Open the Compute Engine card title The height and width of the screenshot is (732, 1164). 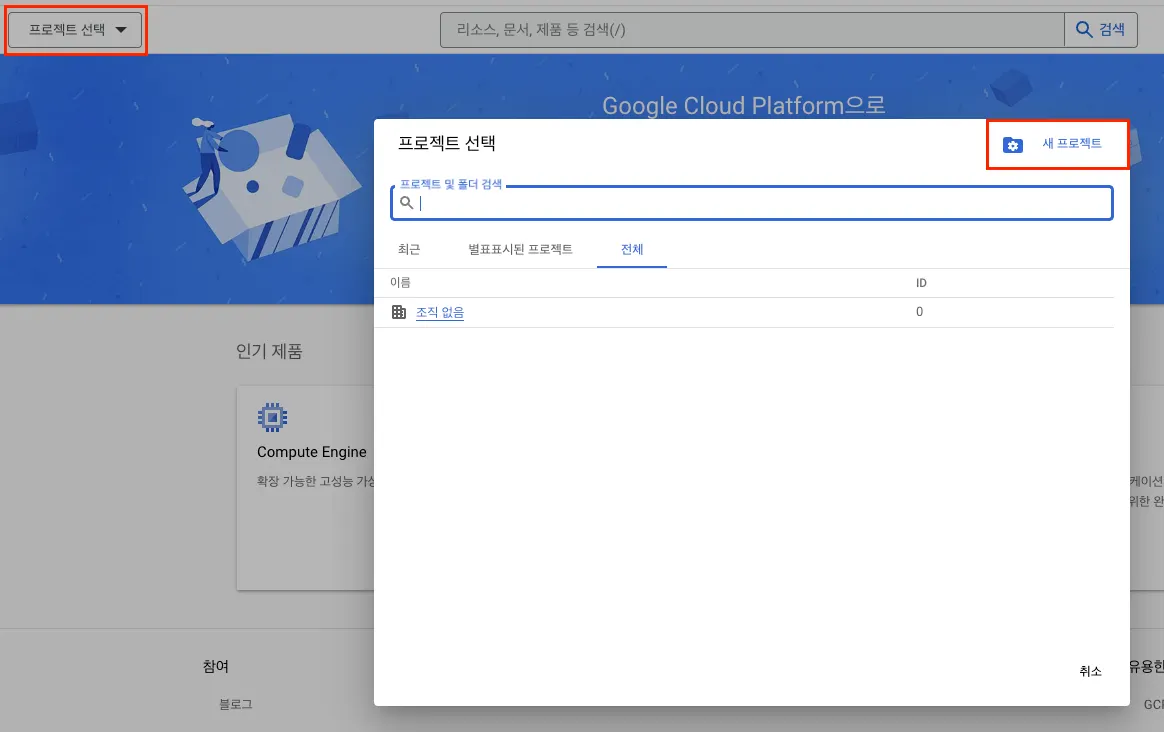312,452
